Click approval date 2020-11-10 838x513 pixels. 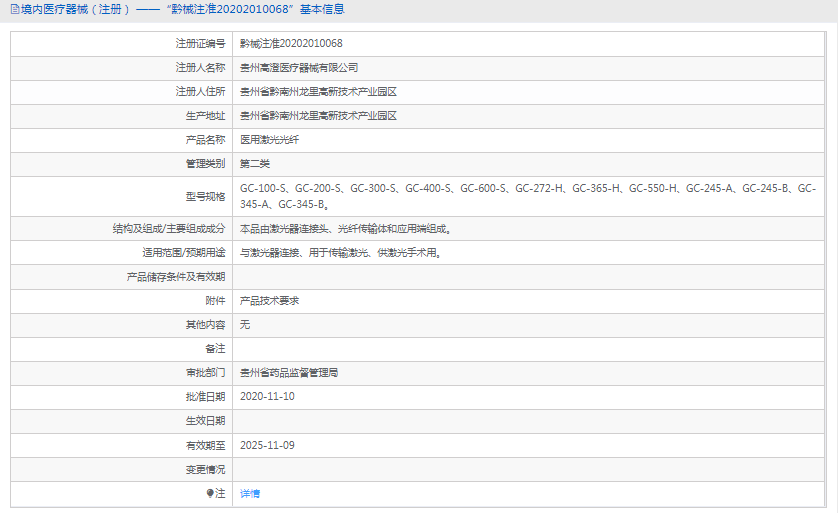267,397
